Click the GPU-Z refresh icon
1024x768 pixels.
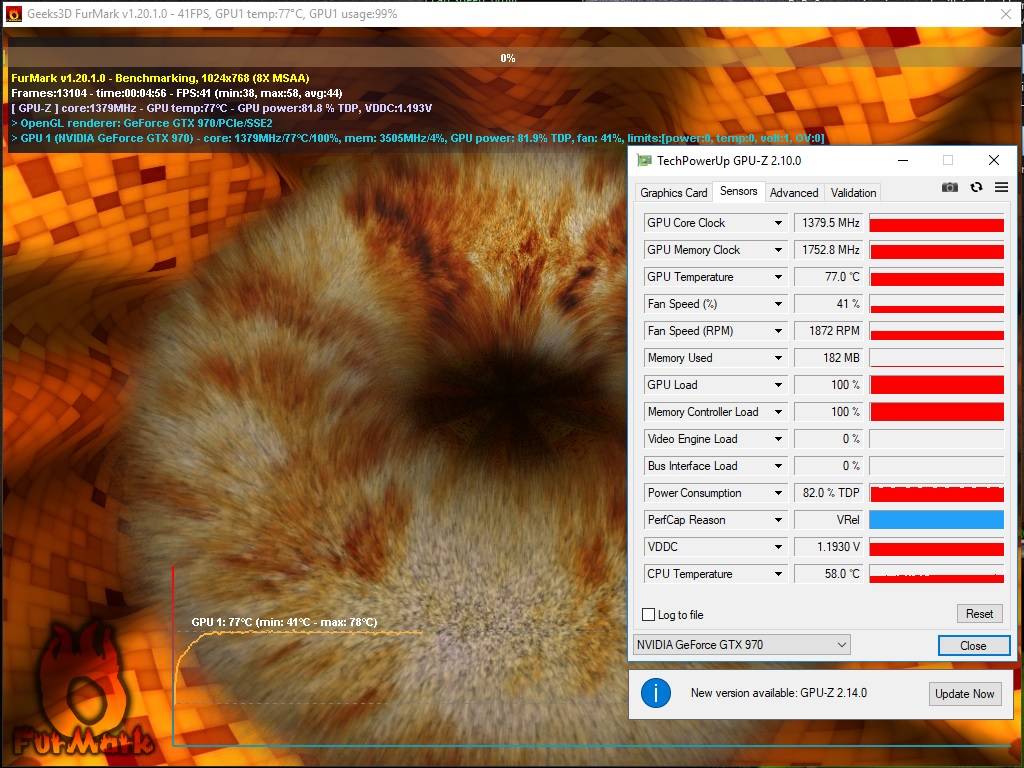[976, 187]
